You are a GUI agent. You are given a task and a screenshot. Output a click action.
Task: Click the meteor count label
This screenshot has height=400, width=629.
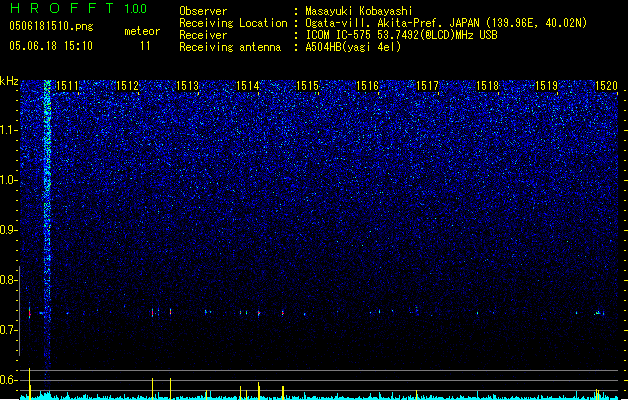point(142,31)
